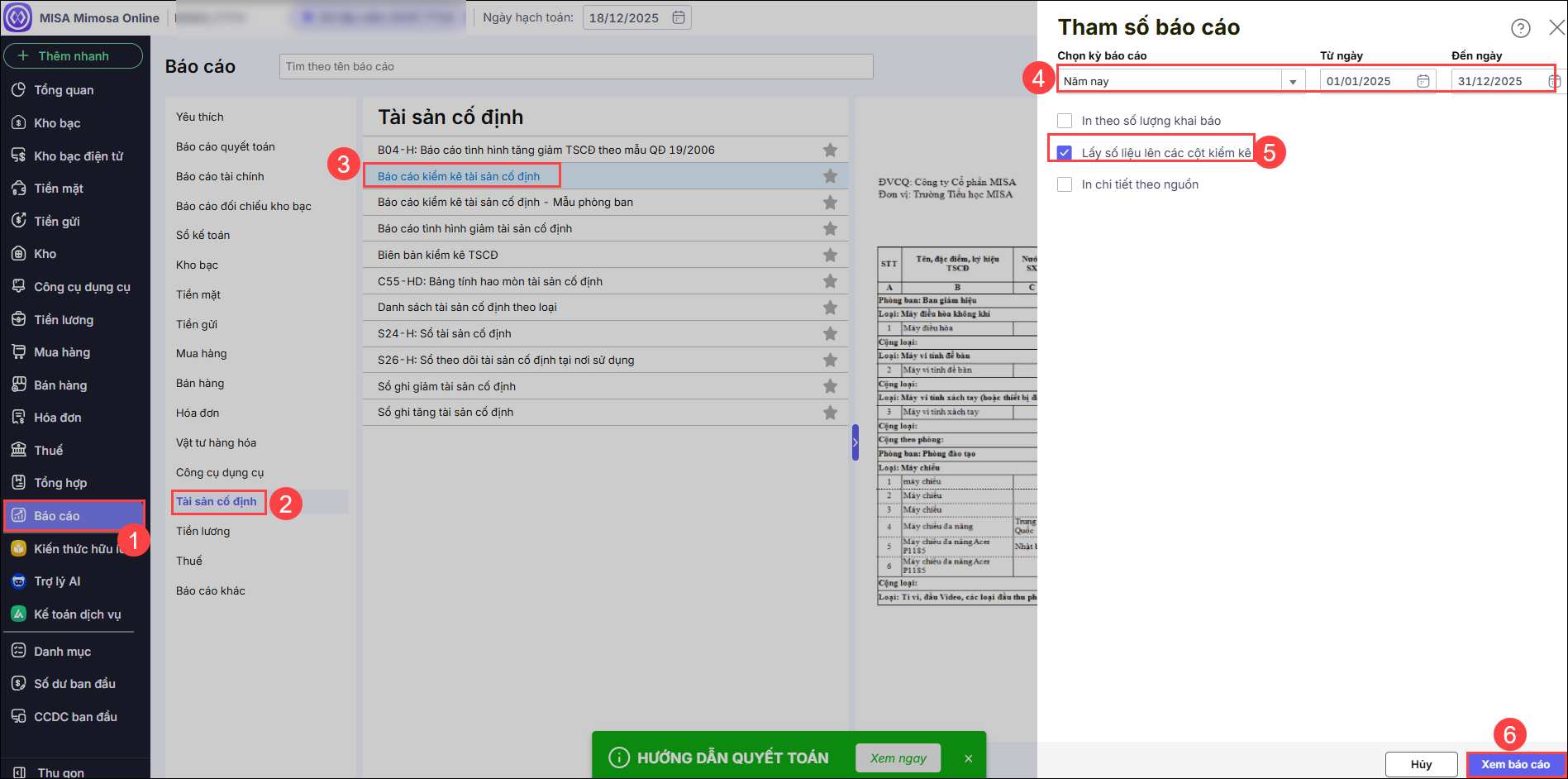
Task: Open the Trợ lý AI icon
Action: click(18, 581)
